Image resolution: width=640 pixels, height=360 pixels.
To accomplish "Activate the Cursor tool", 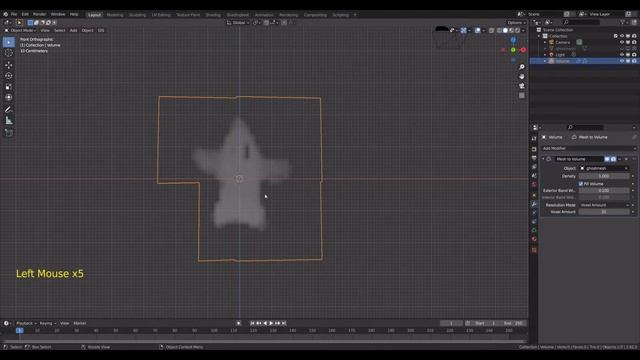I will pyautogui.click(x=9, y=53).
